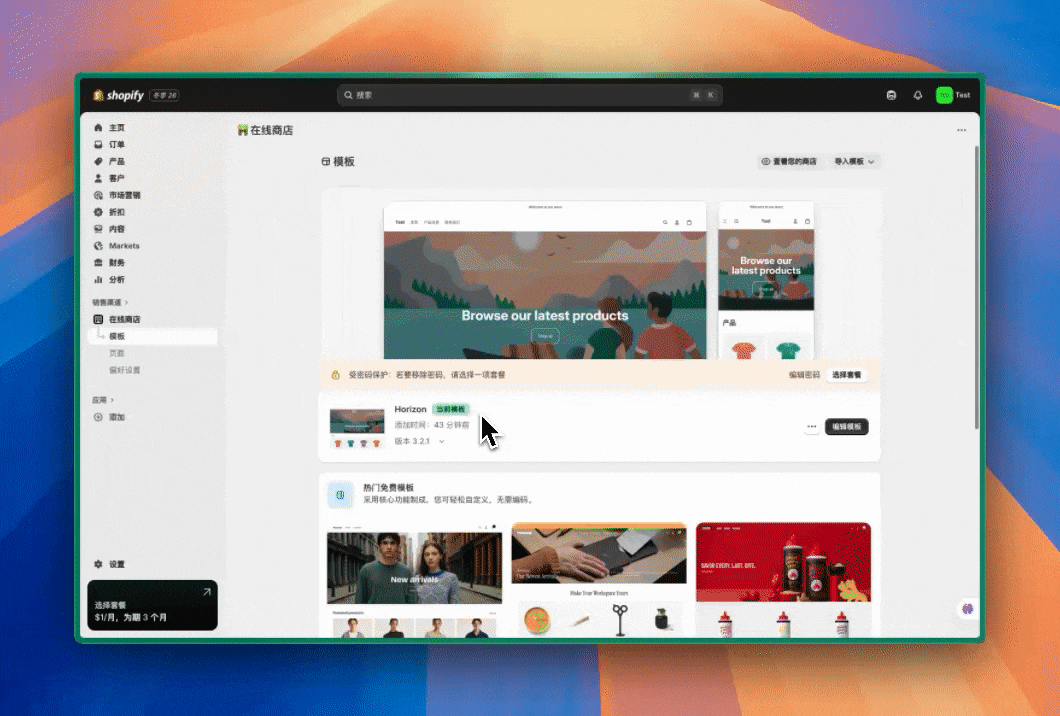Open 客户 (Customers) in the sidebar
Viewport: 1060px width, 716px height.
116,179
